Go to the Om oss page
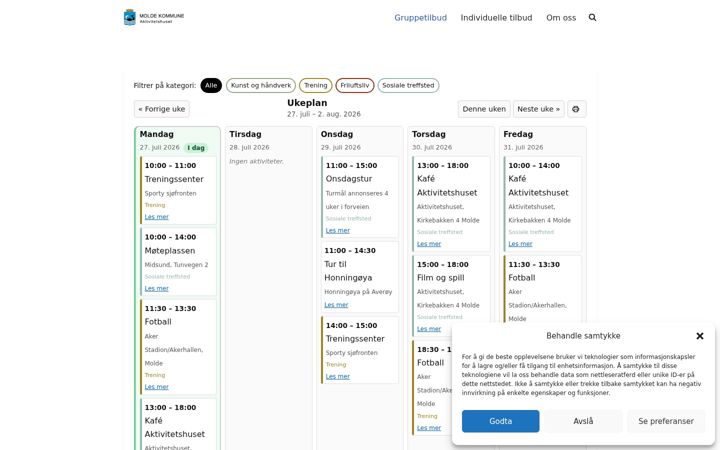 pyautogui.click(x=561, y=17)
